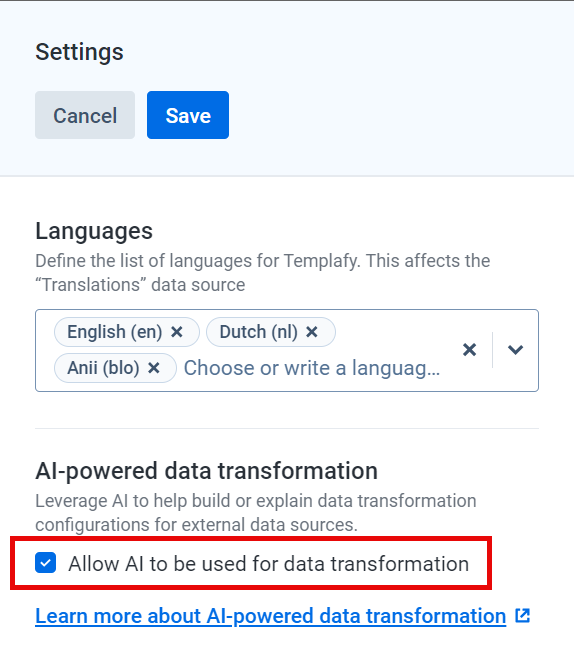Screen dimensions: 574x656
Task: Focus the 'Choose or write a language' field
Action: click(x=312, y=368)
